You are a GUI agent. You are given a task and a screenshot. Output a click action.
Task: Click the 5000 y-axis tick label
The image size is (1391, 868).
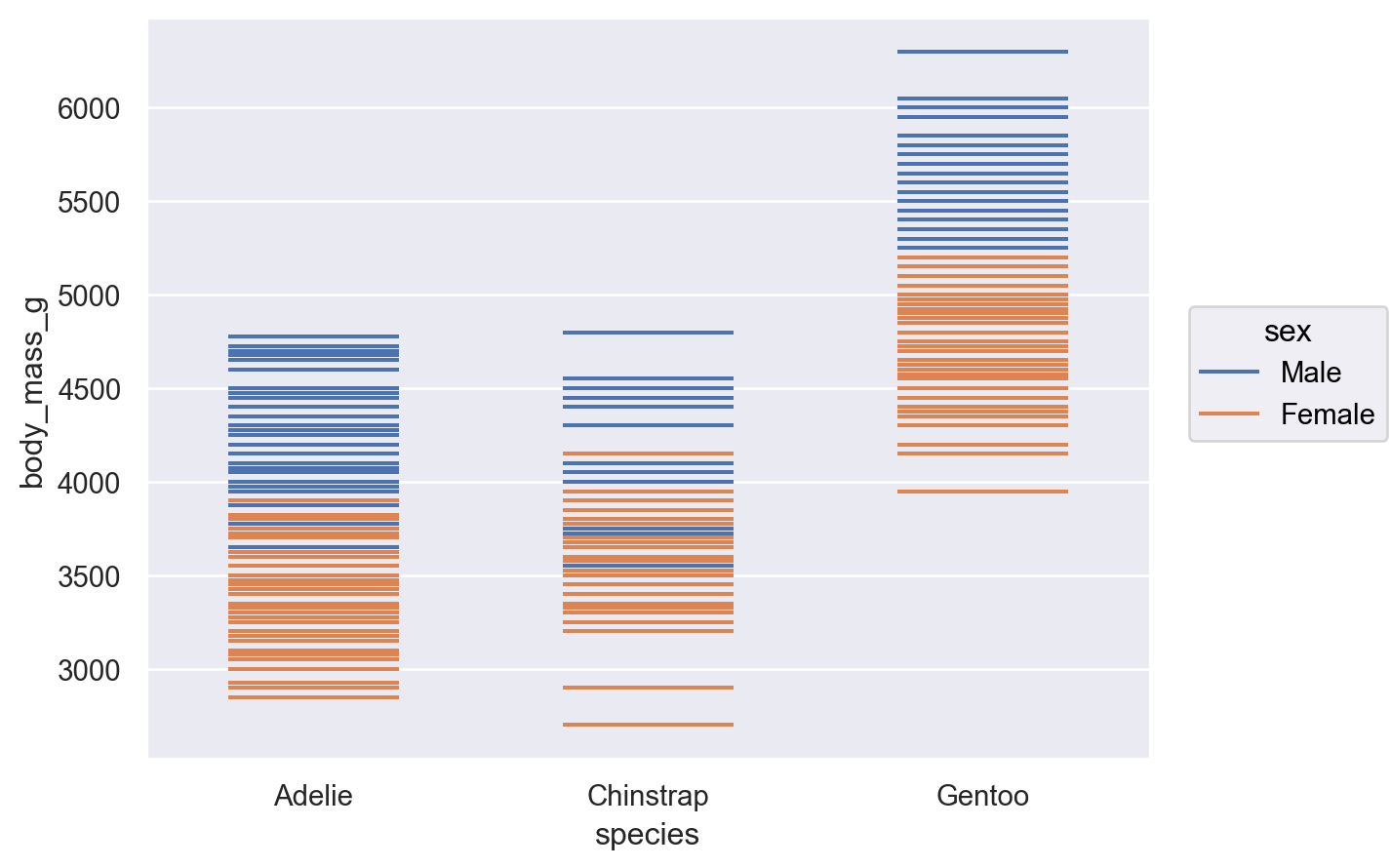[x=89, y=296]
